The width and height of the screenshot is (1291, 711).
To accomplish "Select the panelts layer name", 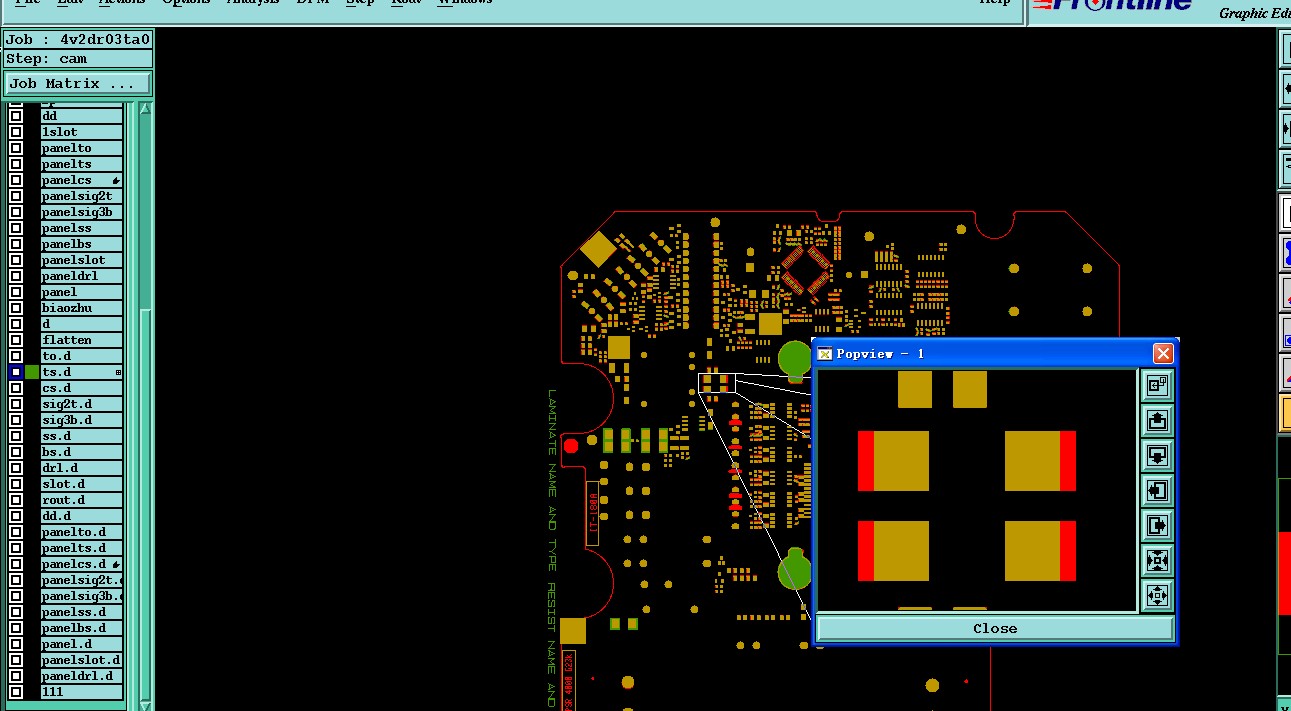I will click(x=82, y=164).
